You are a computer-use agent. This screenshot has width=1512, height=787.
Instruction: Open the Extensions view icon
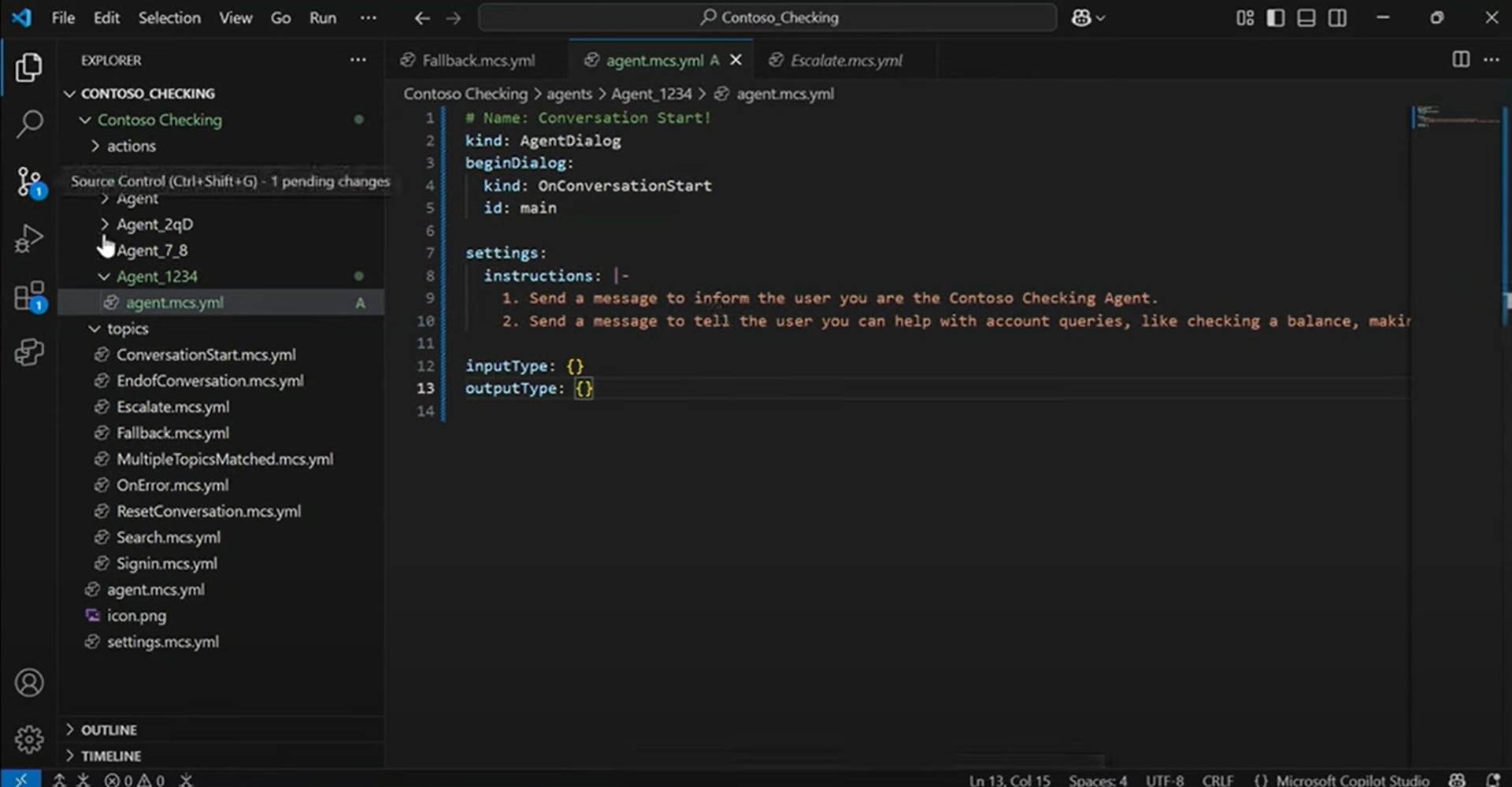point(29,296)
